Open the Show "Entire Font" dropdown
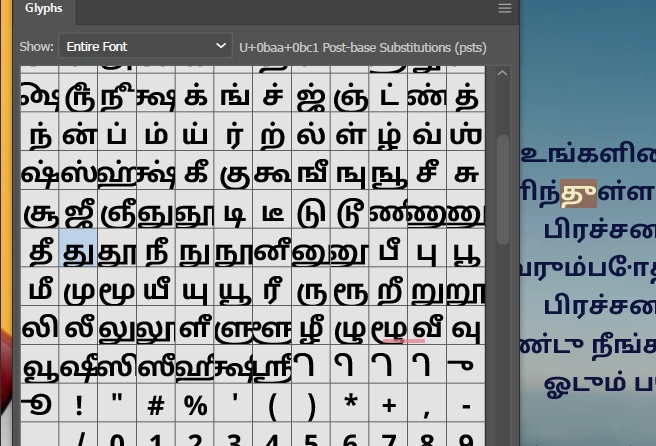 (x=145, y=46)
